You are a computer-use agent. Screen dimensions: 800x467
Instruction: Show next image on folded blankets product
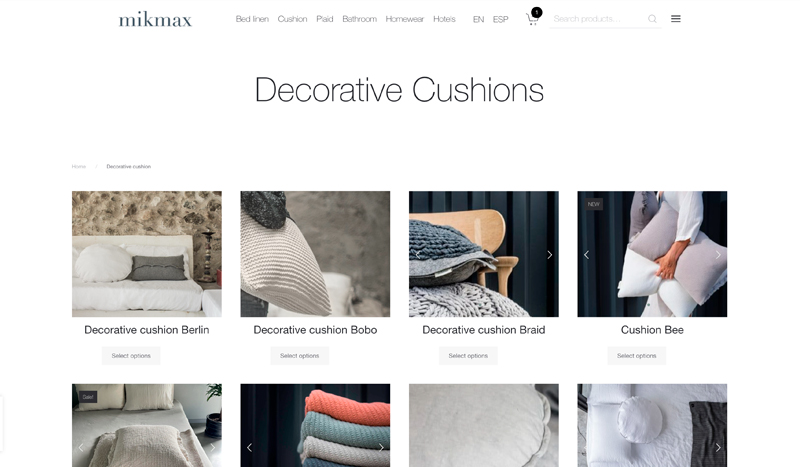click(x=381, y=448)
